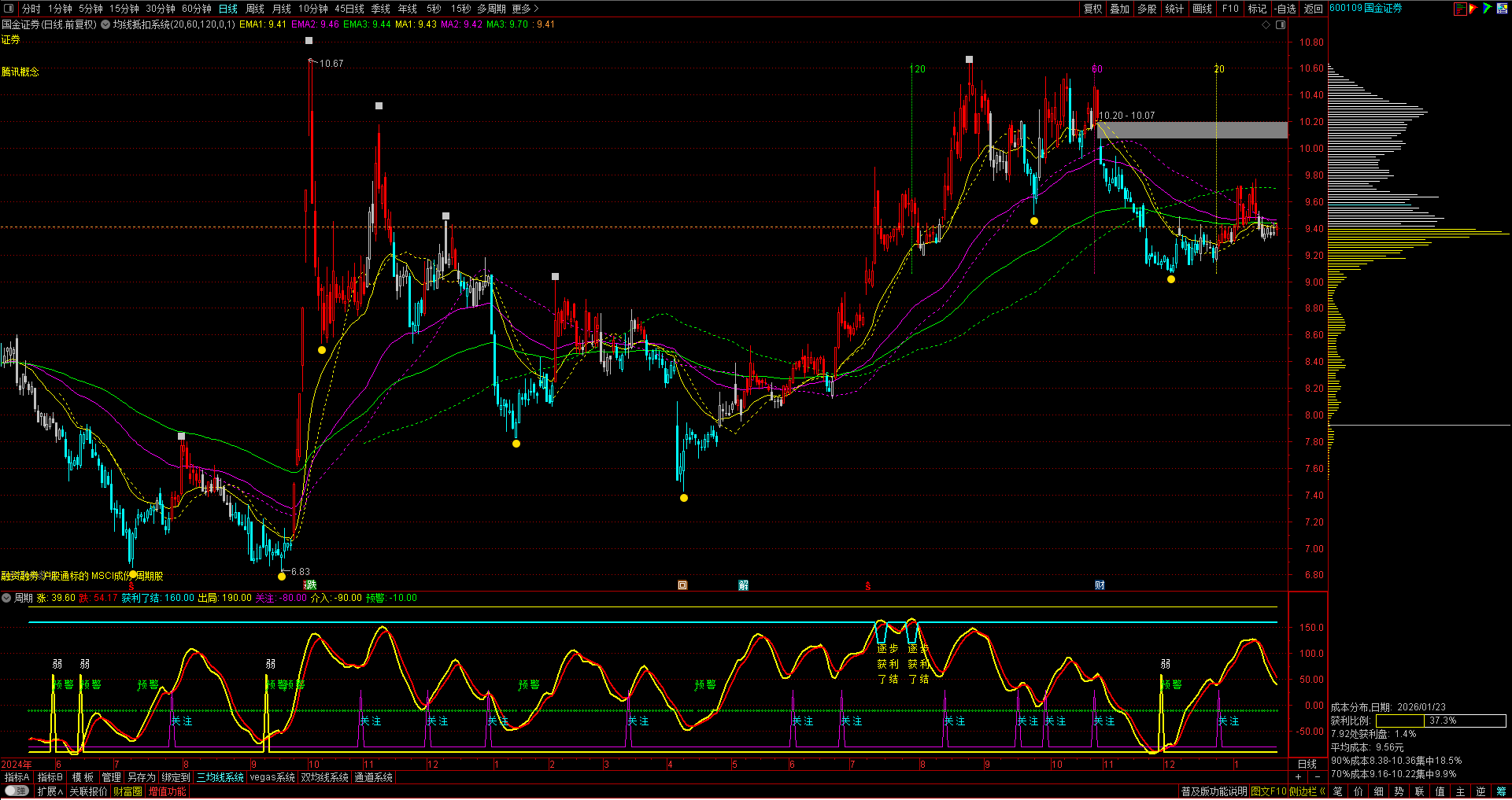The image size is (1512, 800).
Task: Open 普及版功能说明 link
Action: [1214, 791]
